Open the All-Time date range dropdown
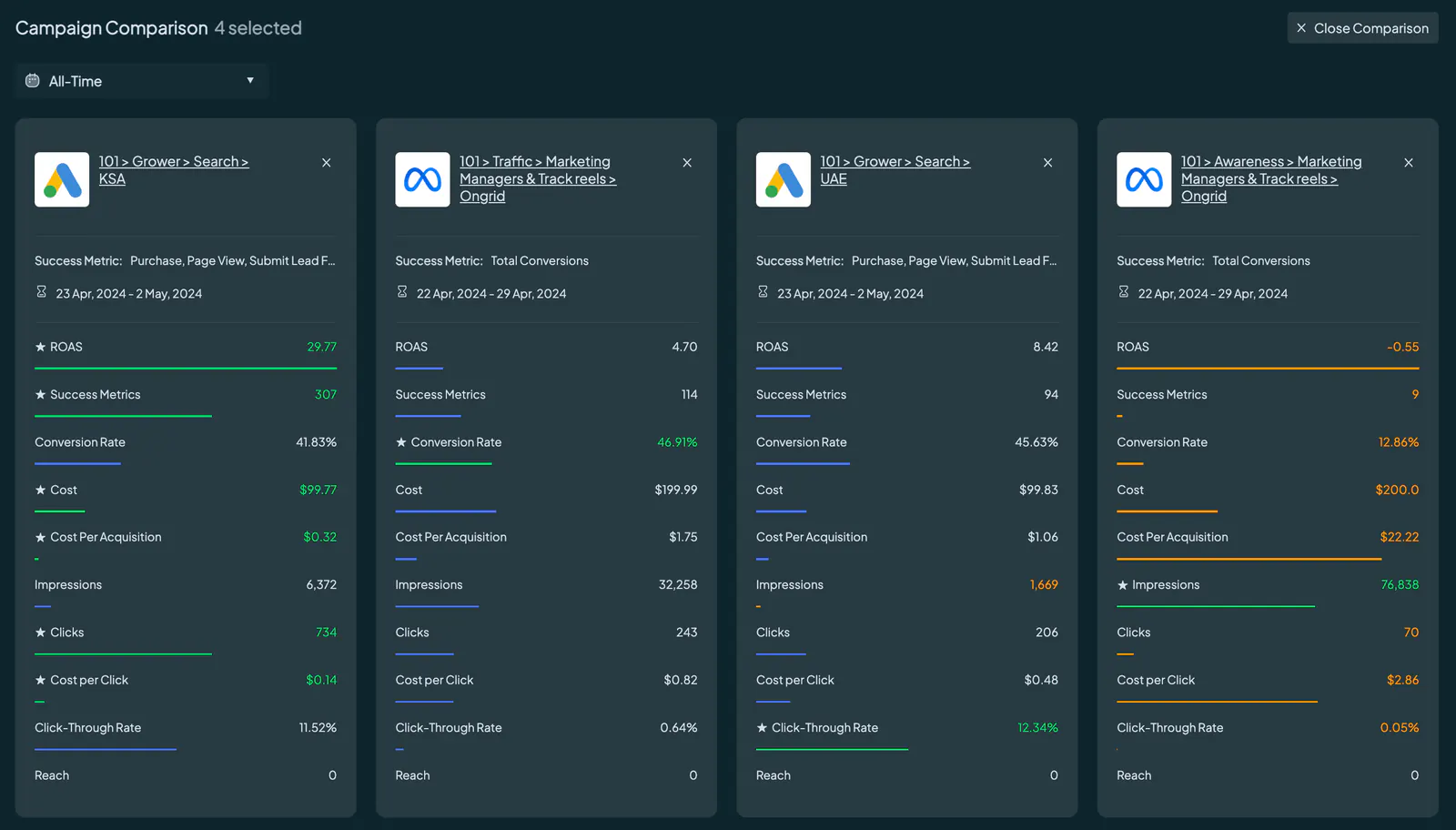The image size is (1456, 830). coord(141,81)
